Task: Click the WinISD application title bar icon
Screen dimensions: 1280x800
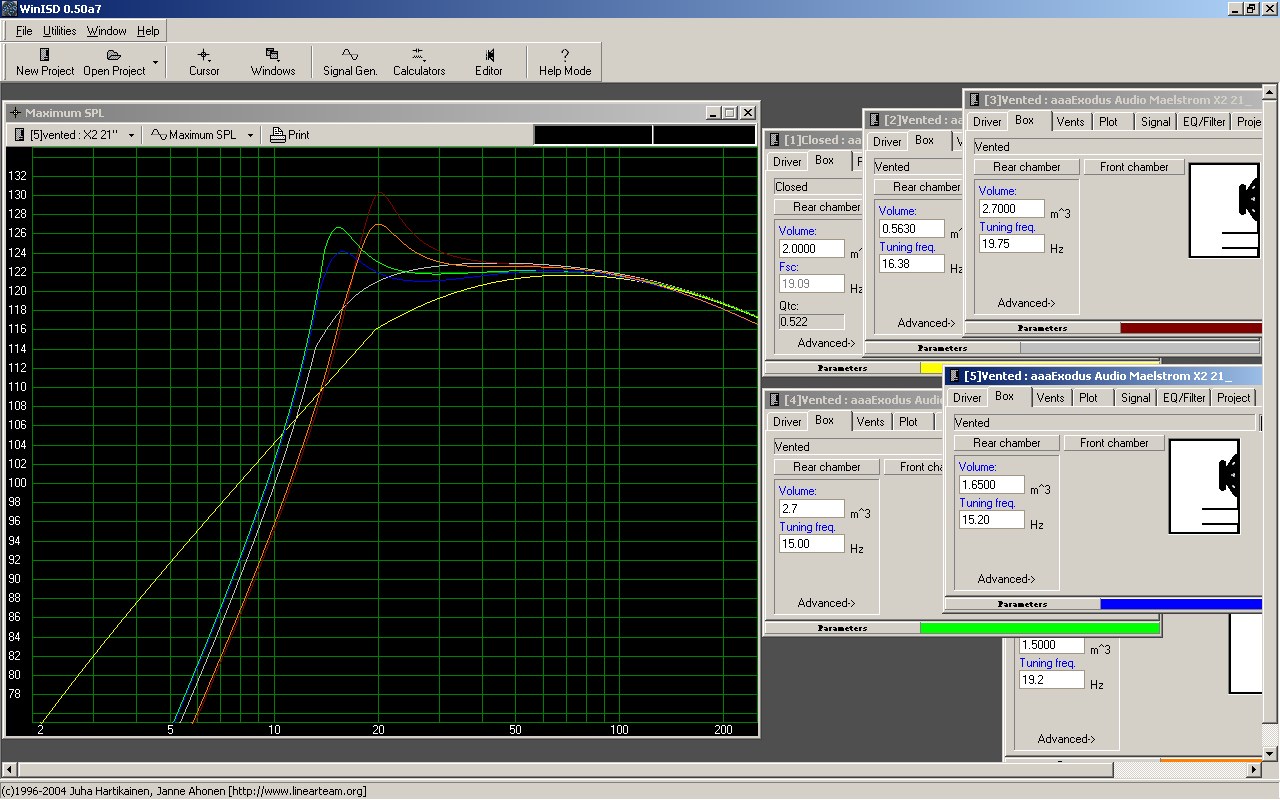Action: (x=9, y=8)
